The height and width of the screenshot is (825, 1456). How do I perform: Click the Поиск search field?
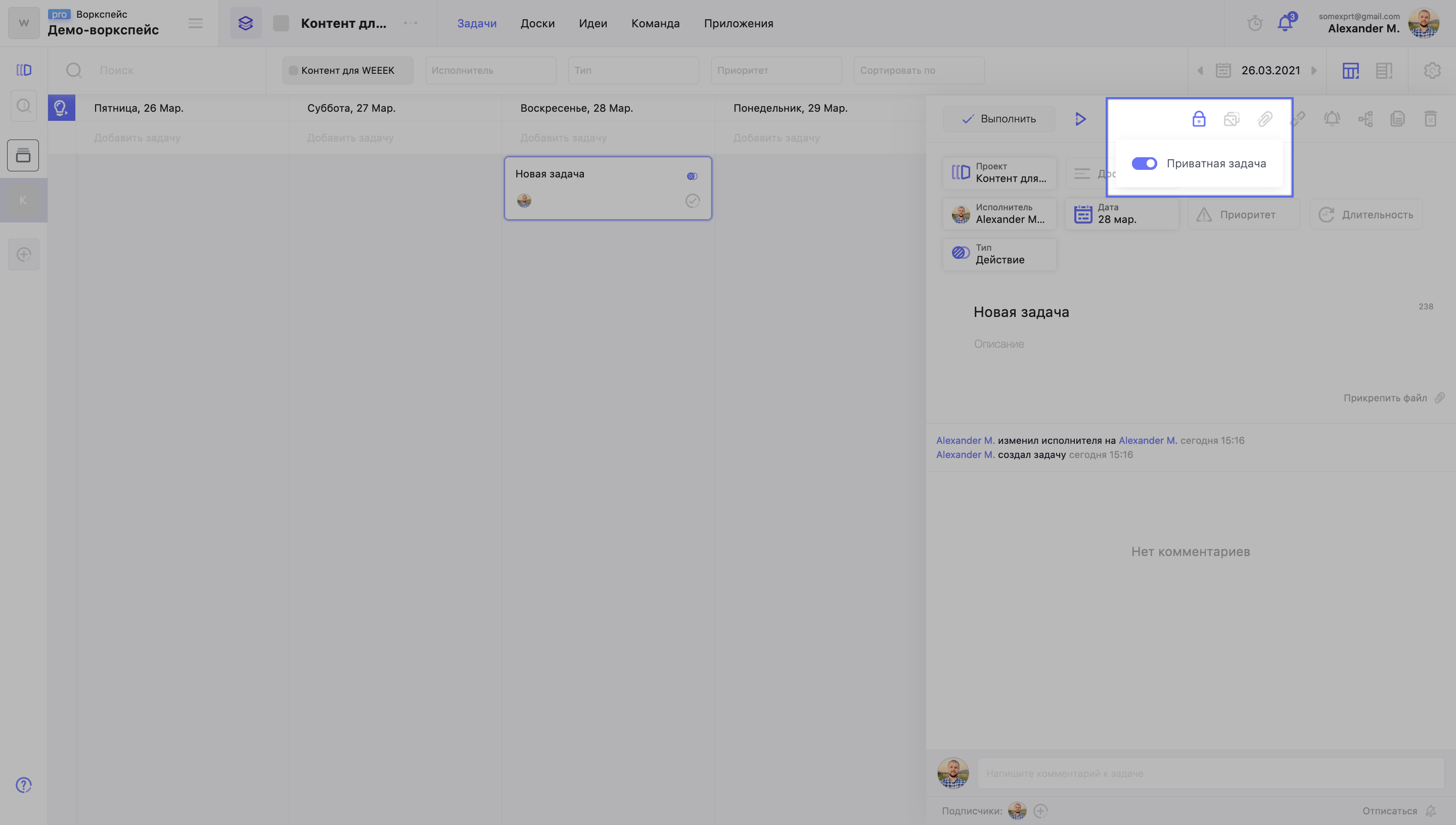click(x=158, y=70)
